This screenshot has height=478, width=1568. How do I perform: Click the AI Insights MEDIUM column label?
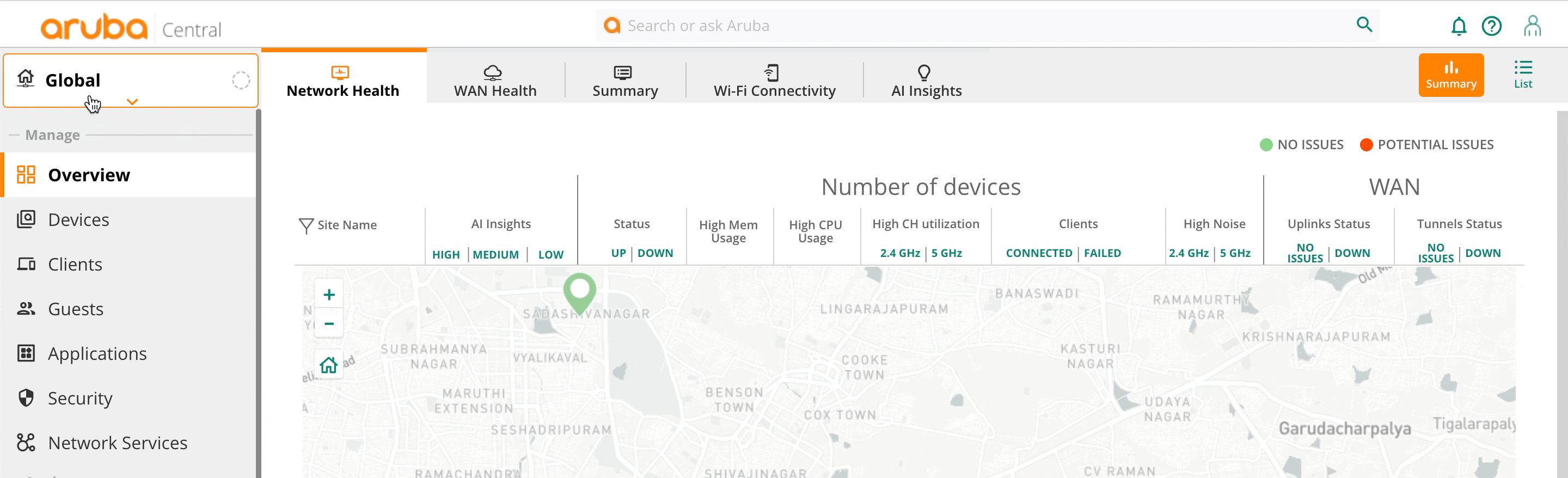[495, 255]
